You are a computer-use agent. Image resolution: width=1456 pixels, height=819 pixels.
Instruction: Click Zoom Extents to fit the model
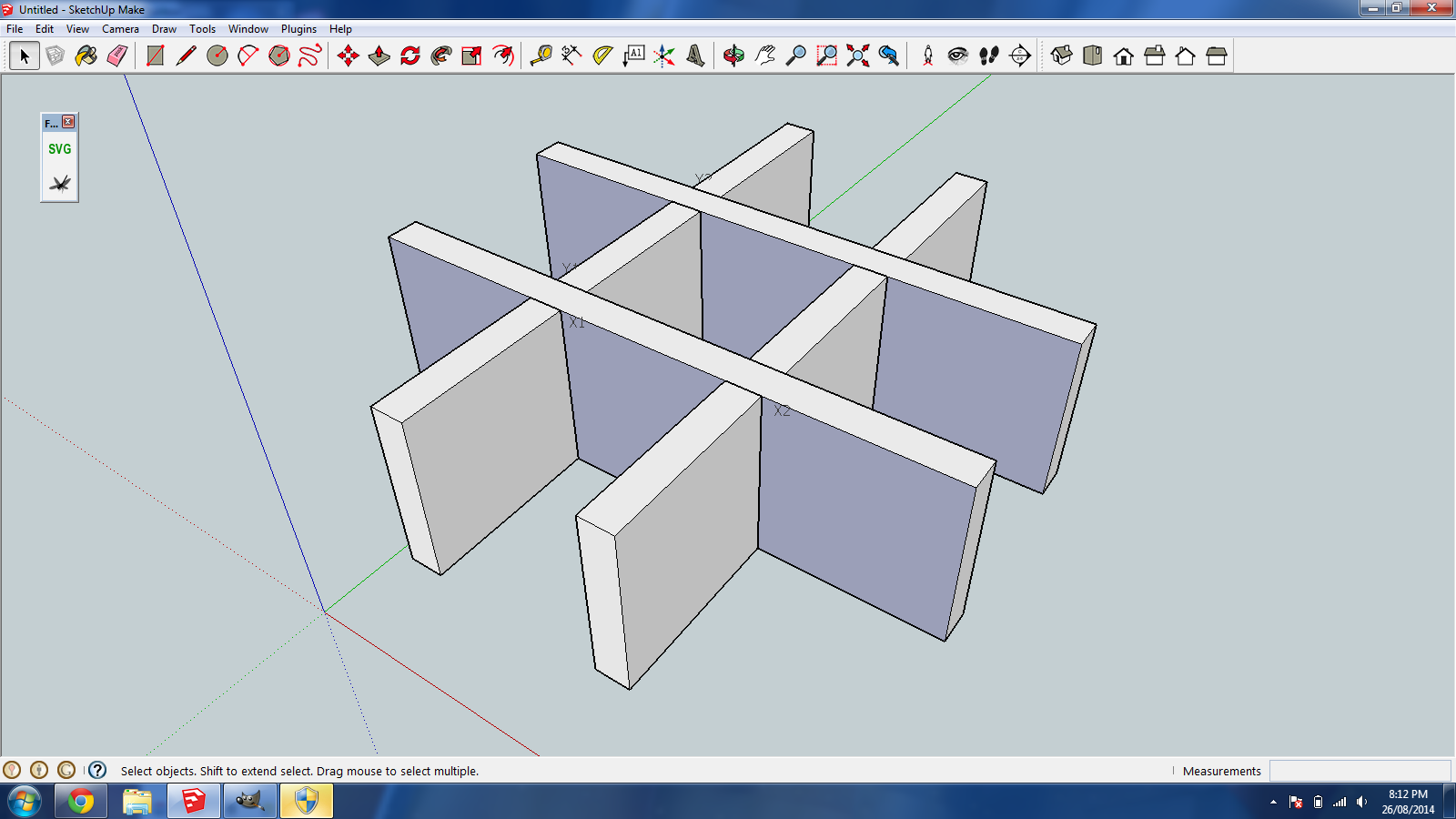[856, 56]
